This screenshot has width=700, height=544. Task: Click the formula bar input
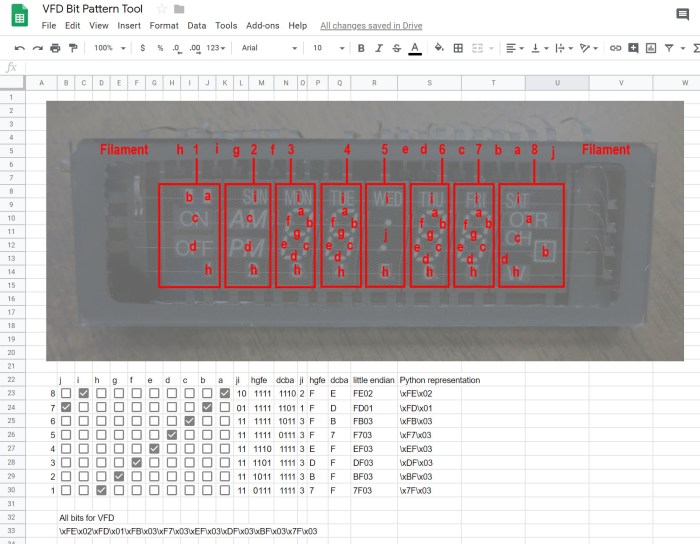[362, 67]
